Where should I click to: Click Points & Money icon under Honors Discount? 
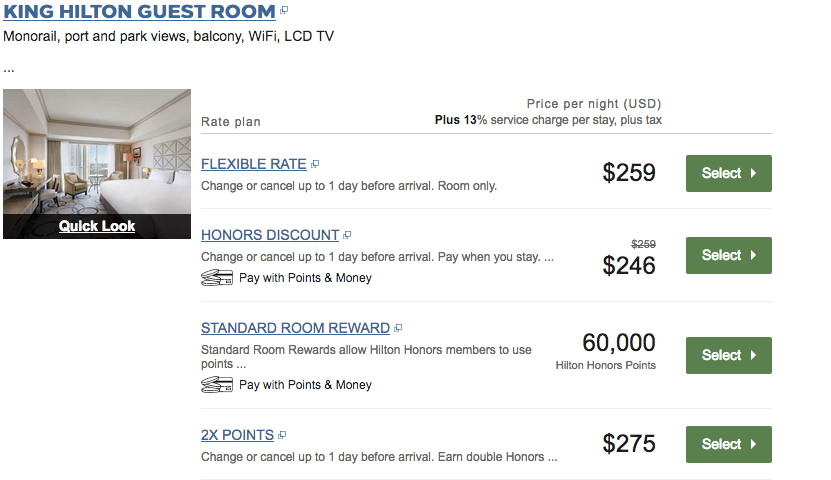[x=217, y=278]
